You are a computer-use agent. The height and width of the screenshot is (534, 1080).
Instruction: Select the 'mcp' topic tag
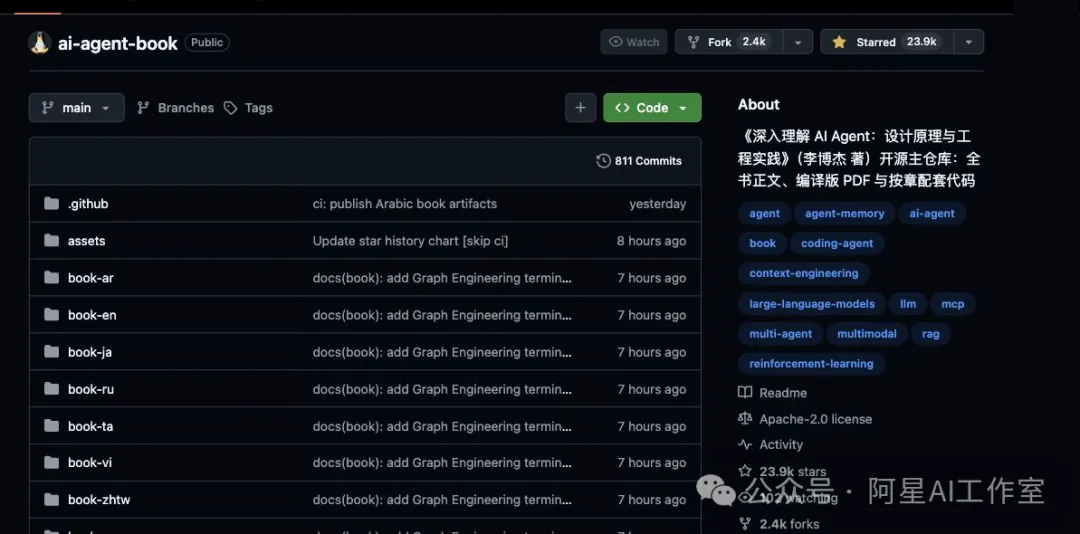click(x=953, y=304)
